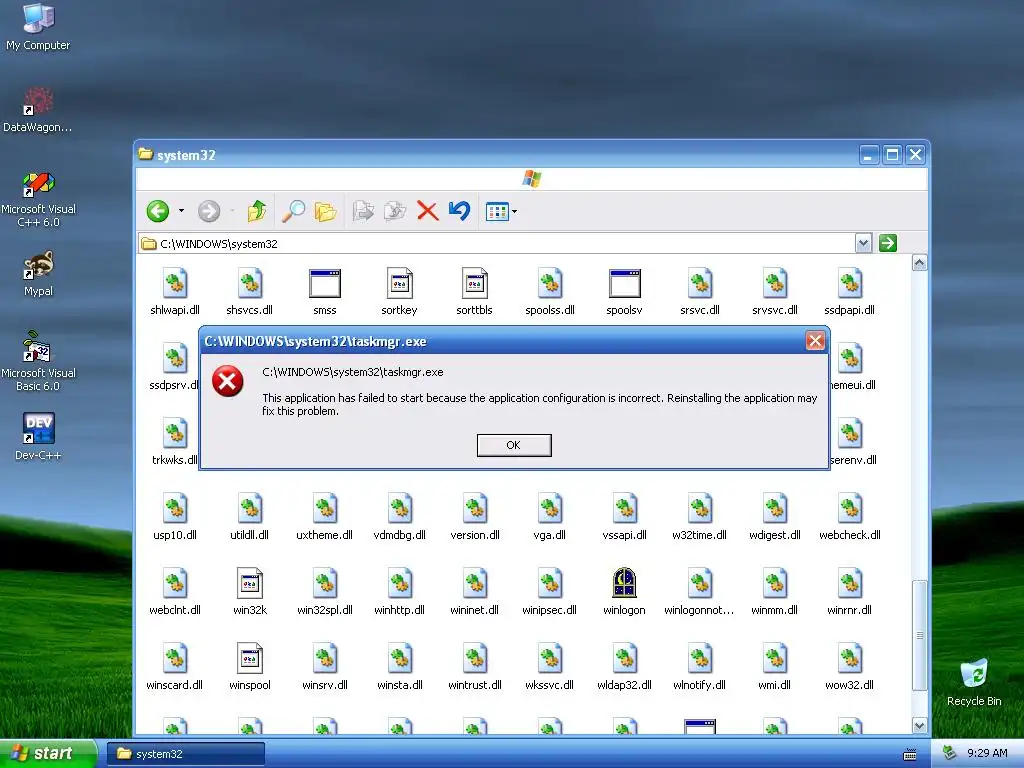Select the vdmdbg.dll file
This screenshot has height=768, width=1024.
(399, 517)
